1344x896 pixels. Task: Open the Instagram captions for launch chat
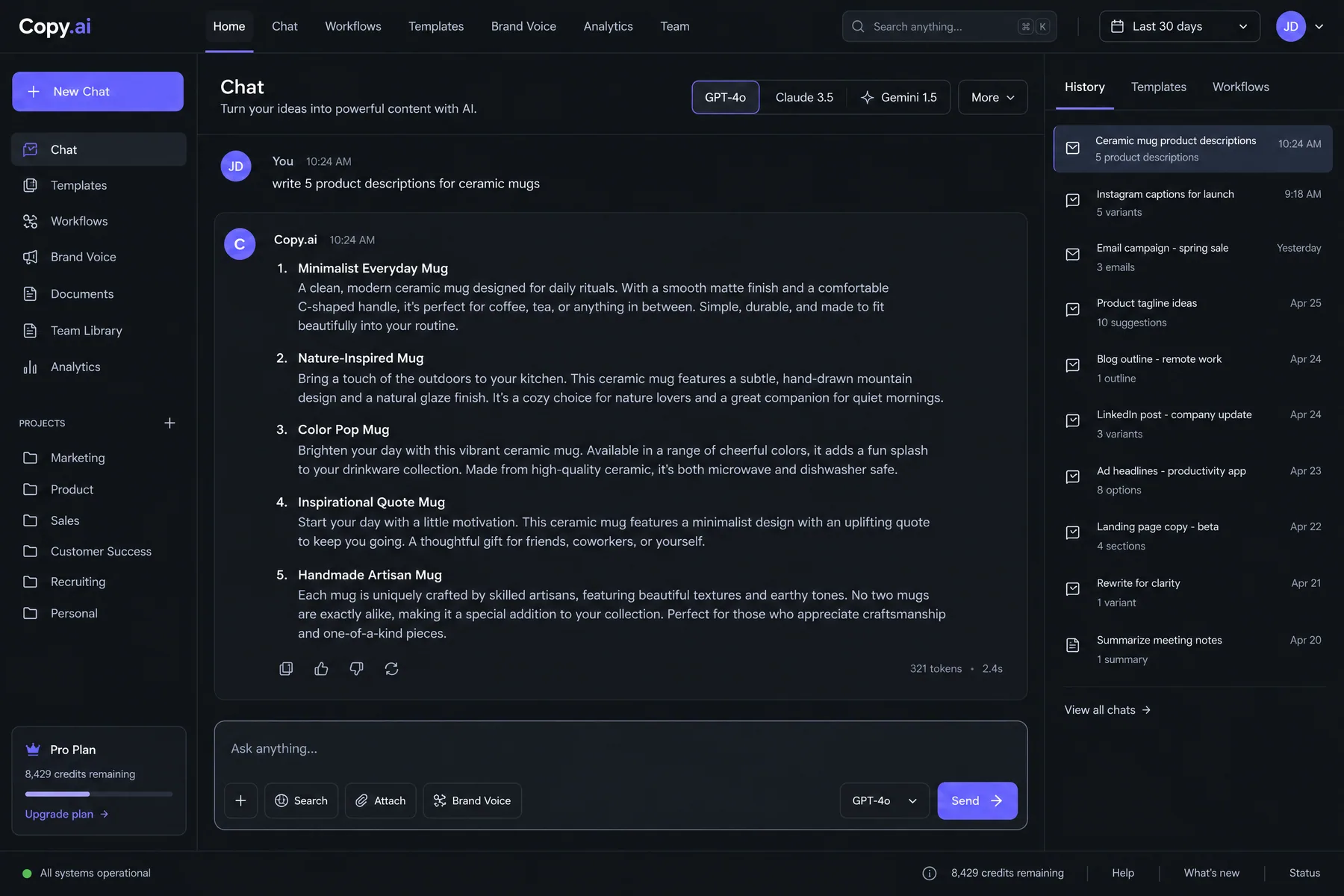point(1192,203)
